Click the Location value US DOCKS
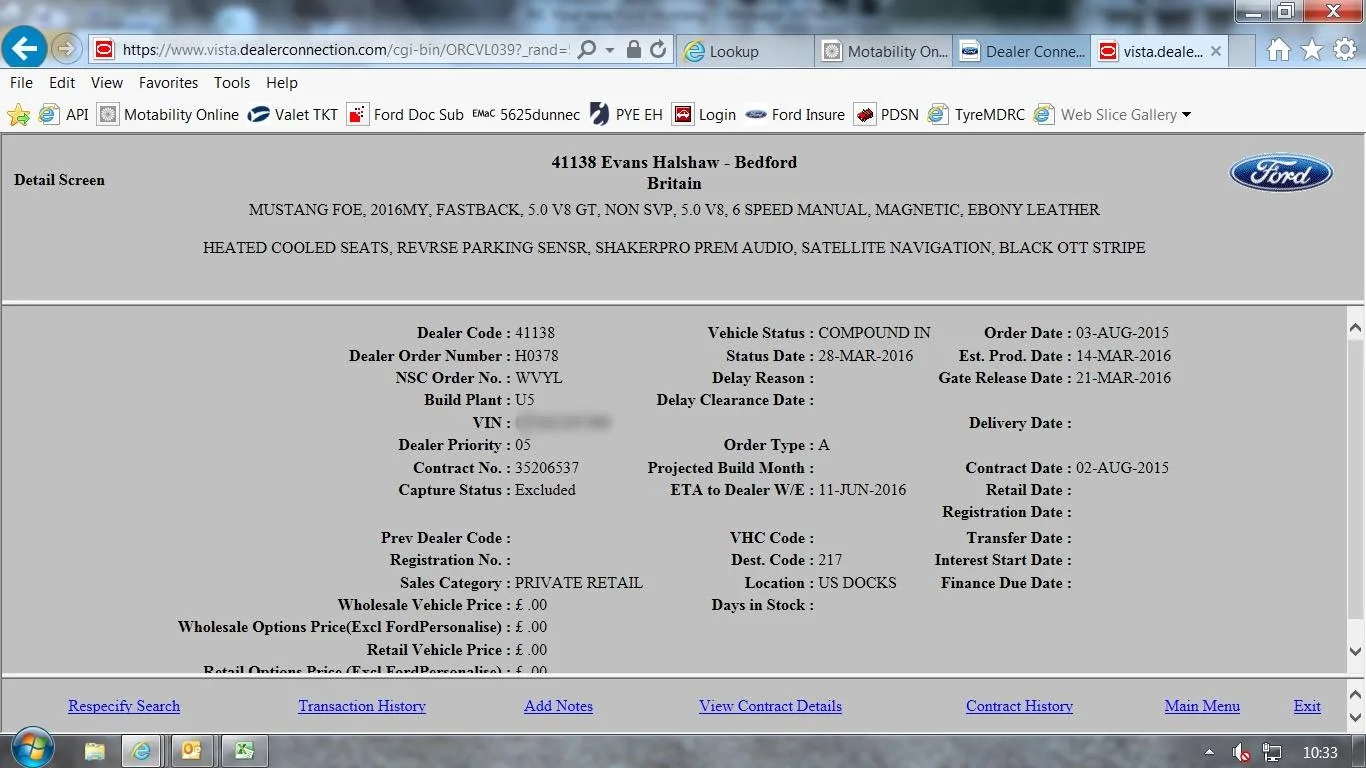 (857, 583)
